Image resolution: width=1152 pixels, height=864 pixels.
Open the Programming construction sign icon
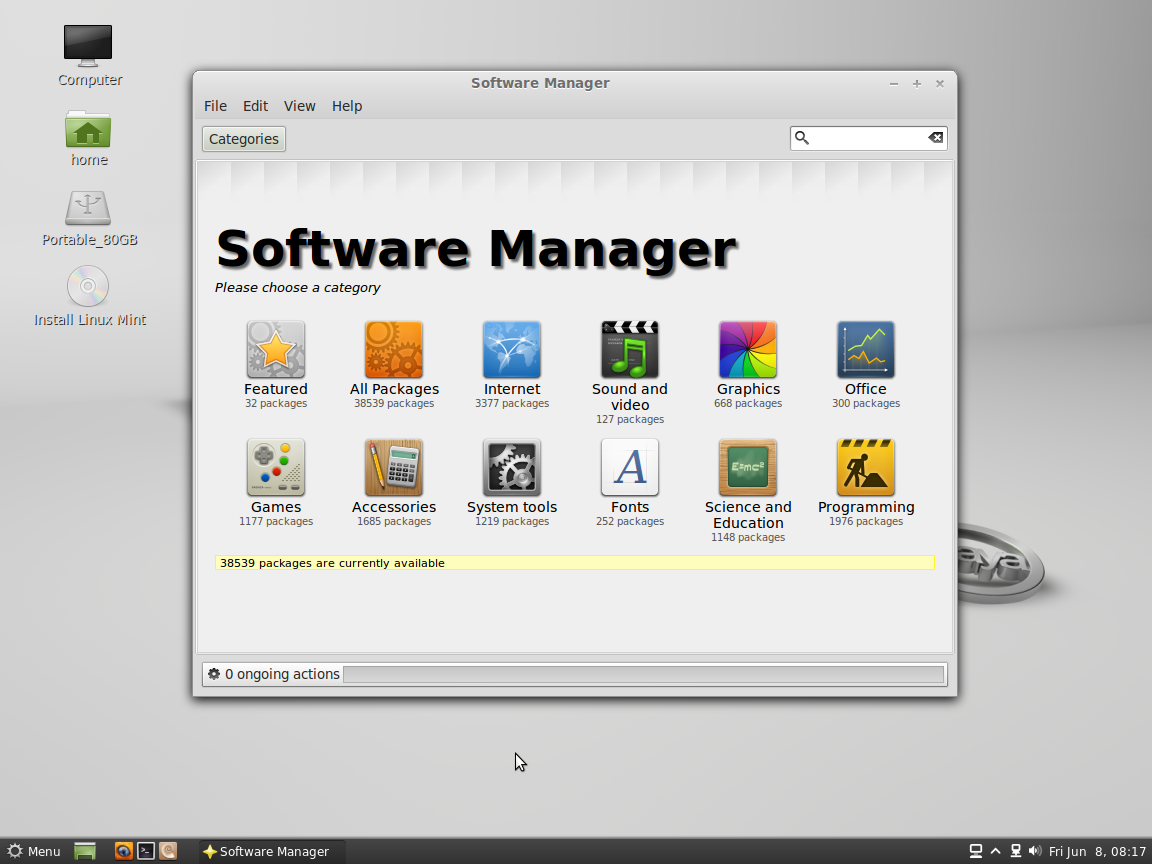point(865,467)
